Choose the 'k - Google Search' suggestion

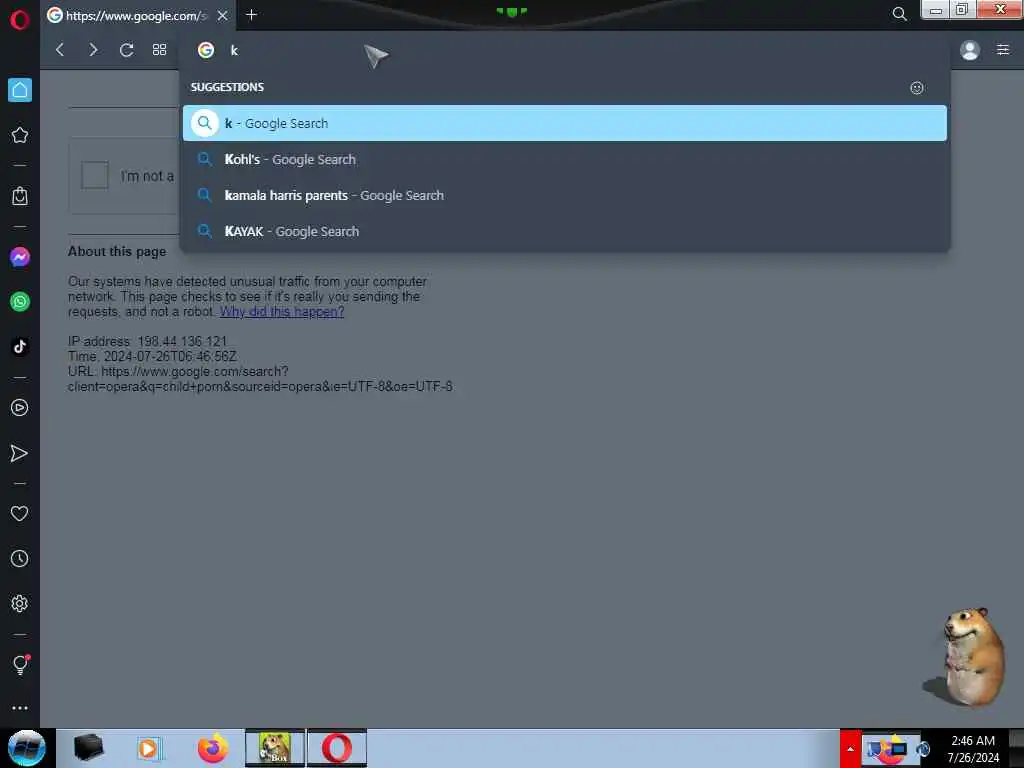[x=565, y=123]
